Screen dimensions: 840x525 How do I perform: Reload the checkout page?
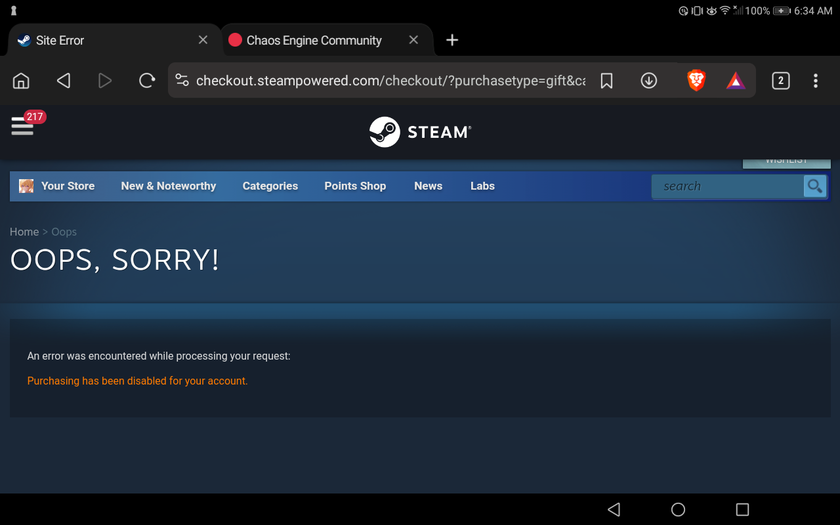(x=147, y=81)
